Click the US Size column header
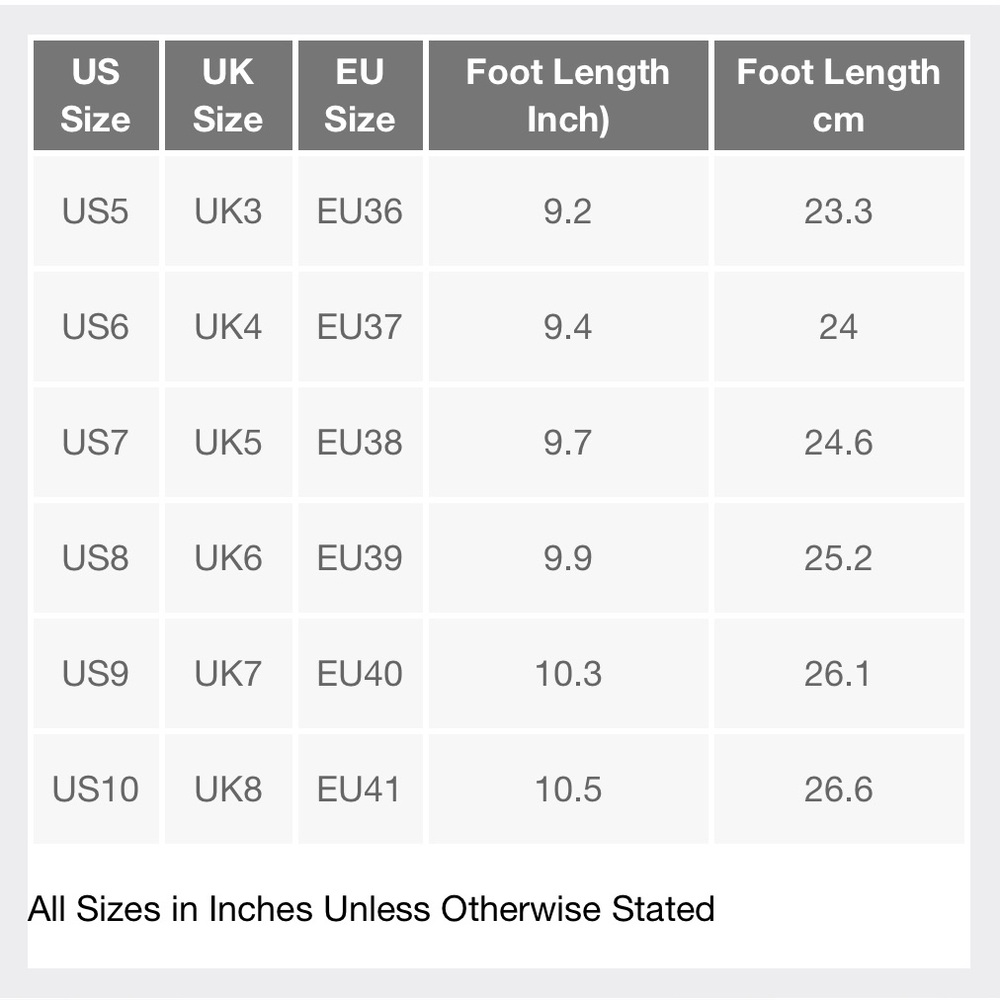Image resolution: width=1000 pixels, height=1000 pixels. click(x=96, y=96)
